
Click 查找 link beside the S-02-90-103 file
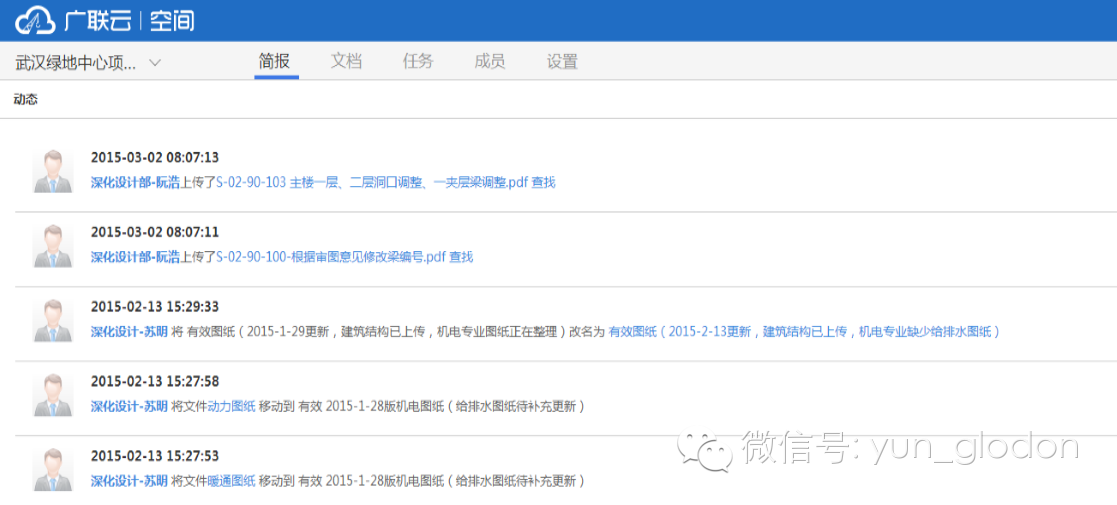click(543, 183)
